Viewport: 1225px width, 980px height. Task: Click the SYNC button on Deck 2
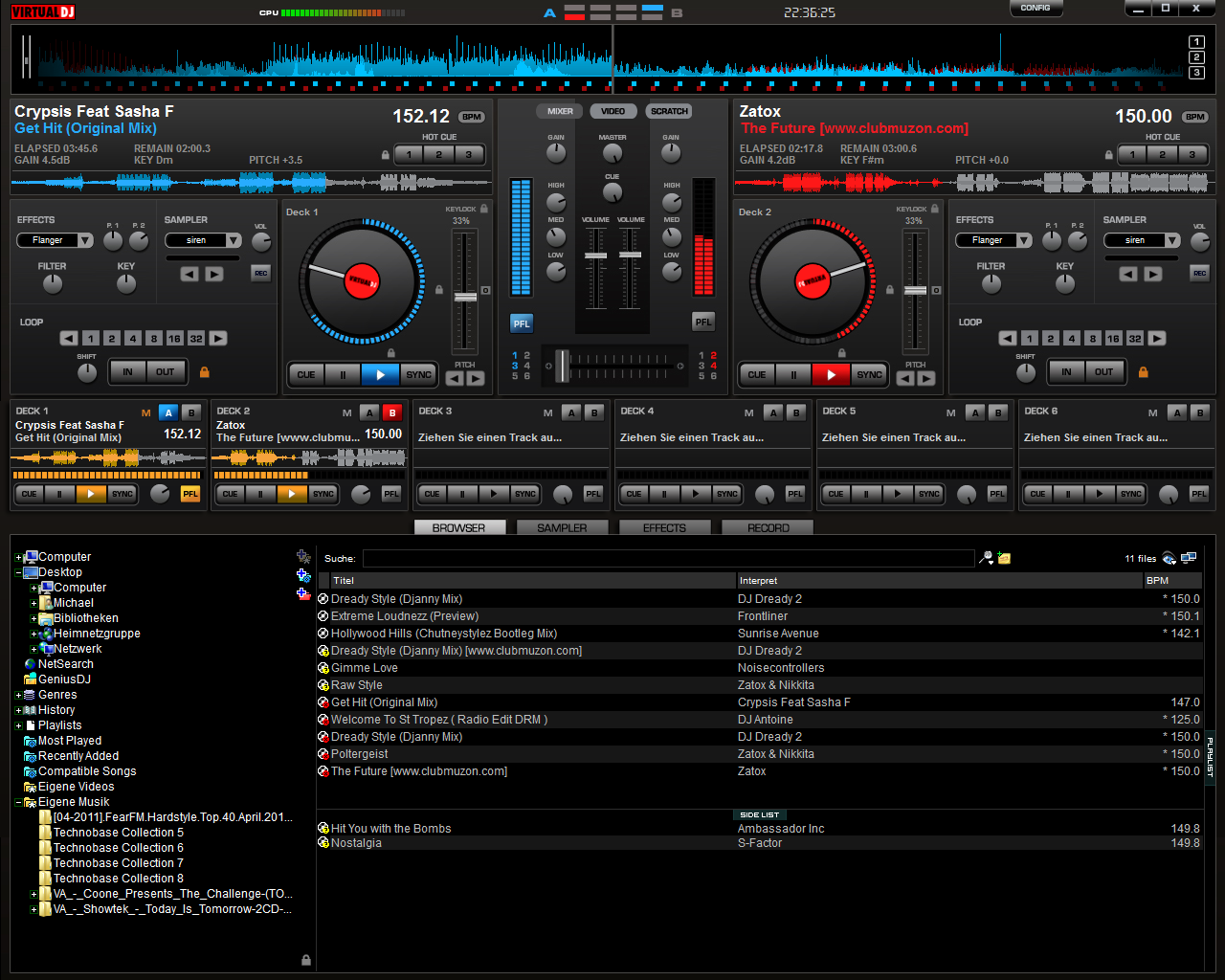click(x=869, y=374)
